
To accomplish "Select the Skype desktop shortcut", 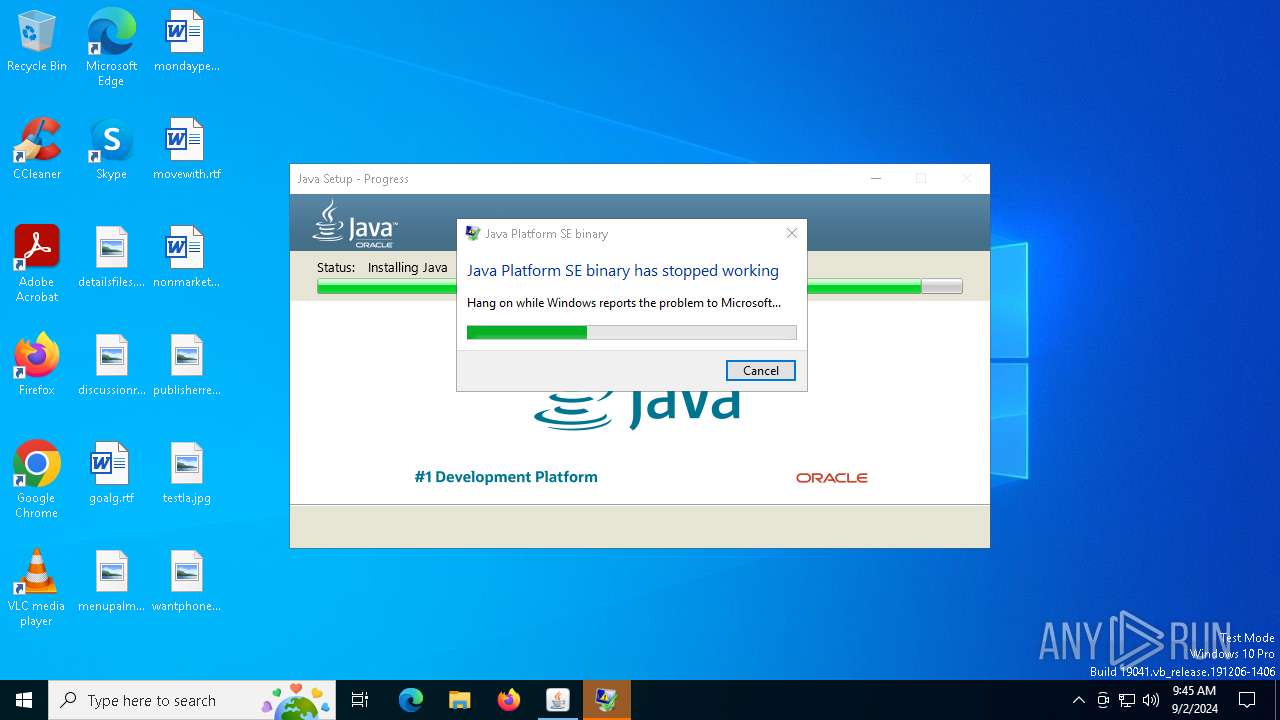I will [x=111, y=150].
